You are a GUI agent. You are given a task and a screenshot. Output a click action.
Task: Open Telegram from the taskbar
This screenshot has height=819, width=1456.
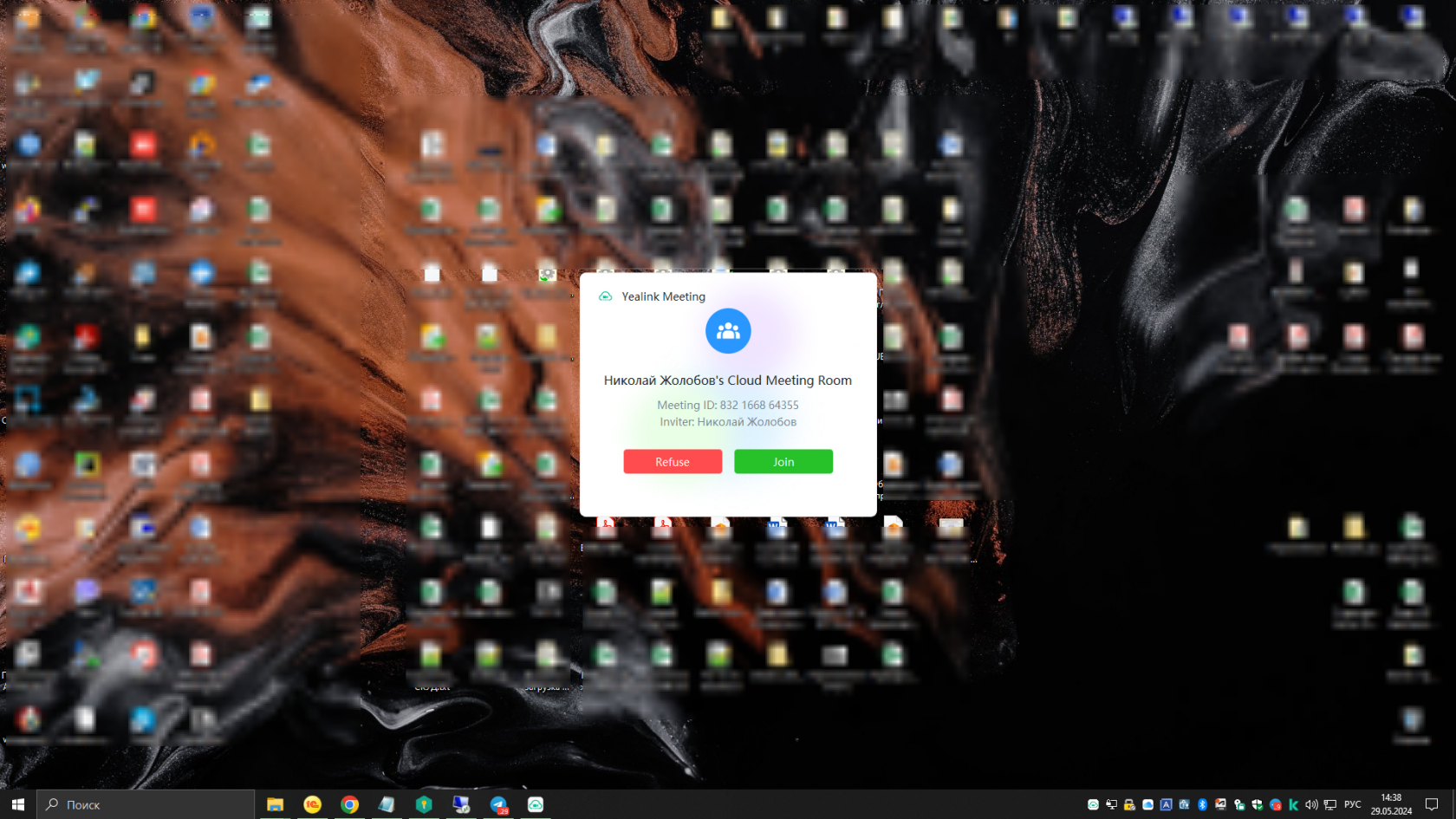pyautogui.click(x=498, y=804)
